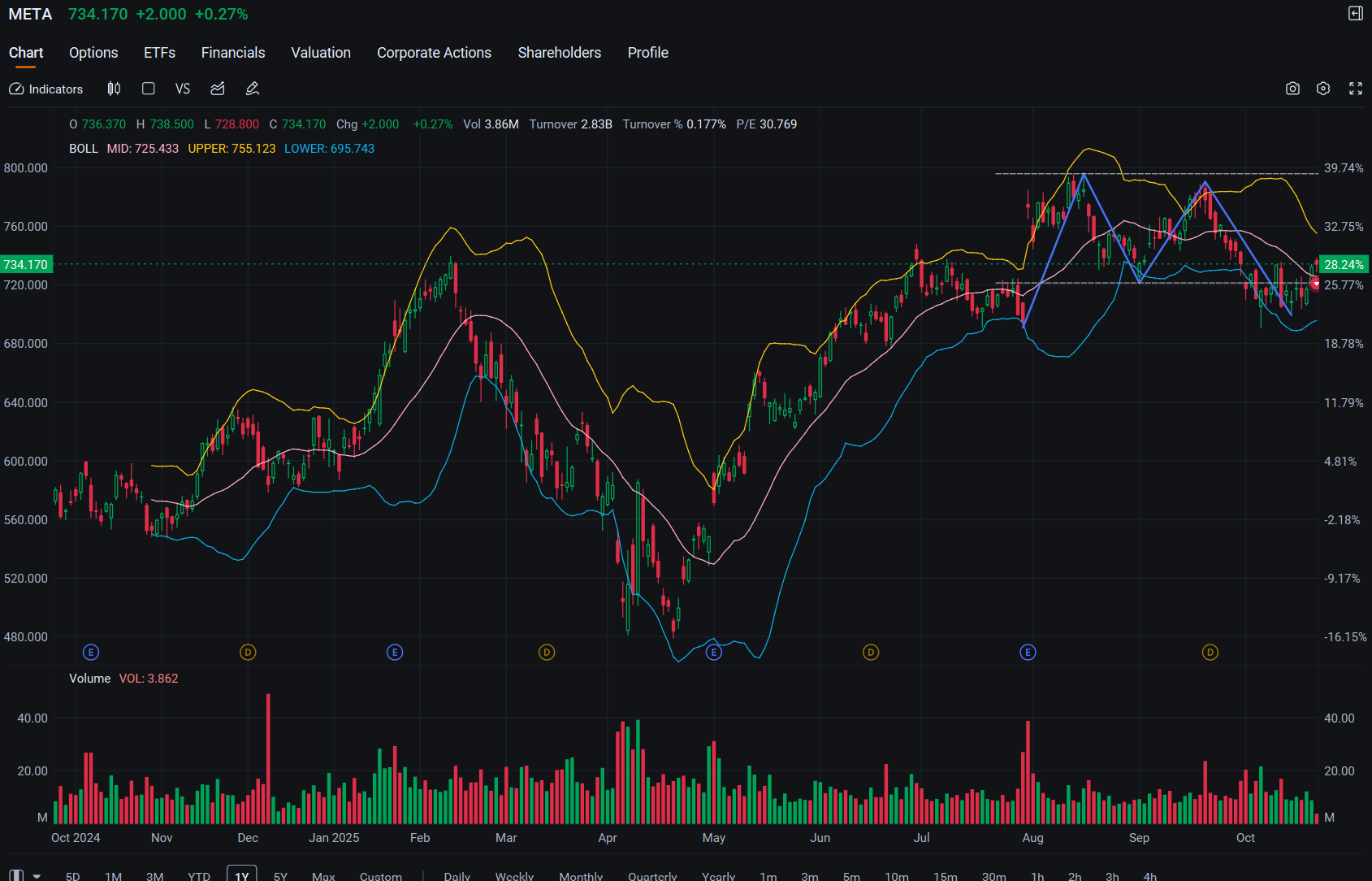Change the candlestick chart type
Image resolution: width=1372 pixels, height=881 pixels.
(114, 89)
